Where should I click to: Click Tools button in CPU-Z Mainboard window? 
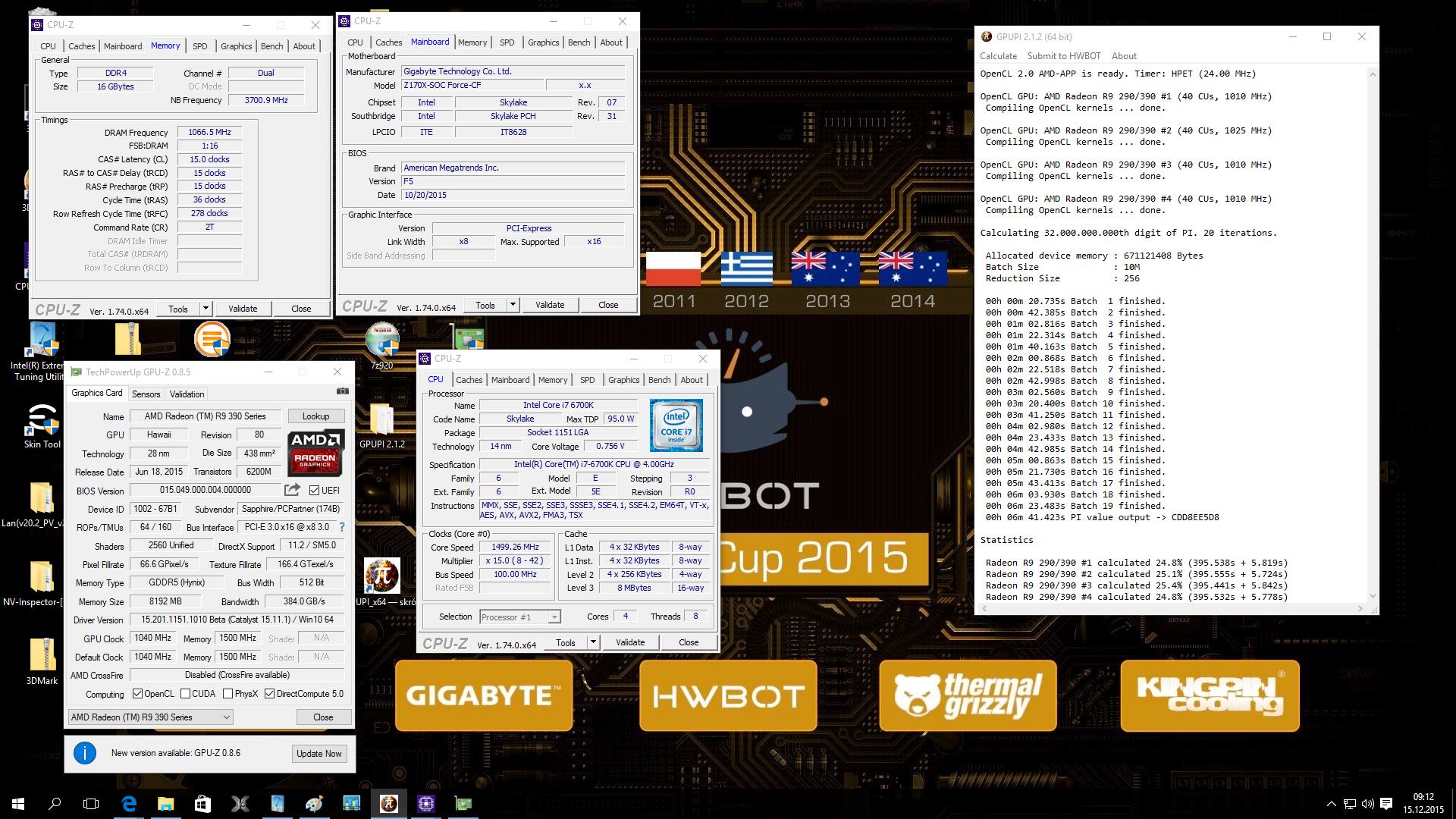coord(485,305)
